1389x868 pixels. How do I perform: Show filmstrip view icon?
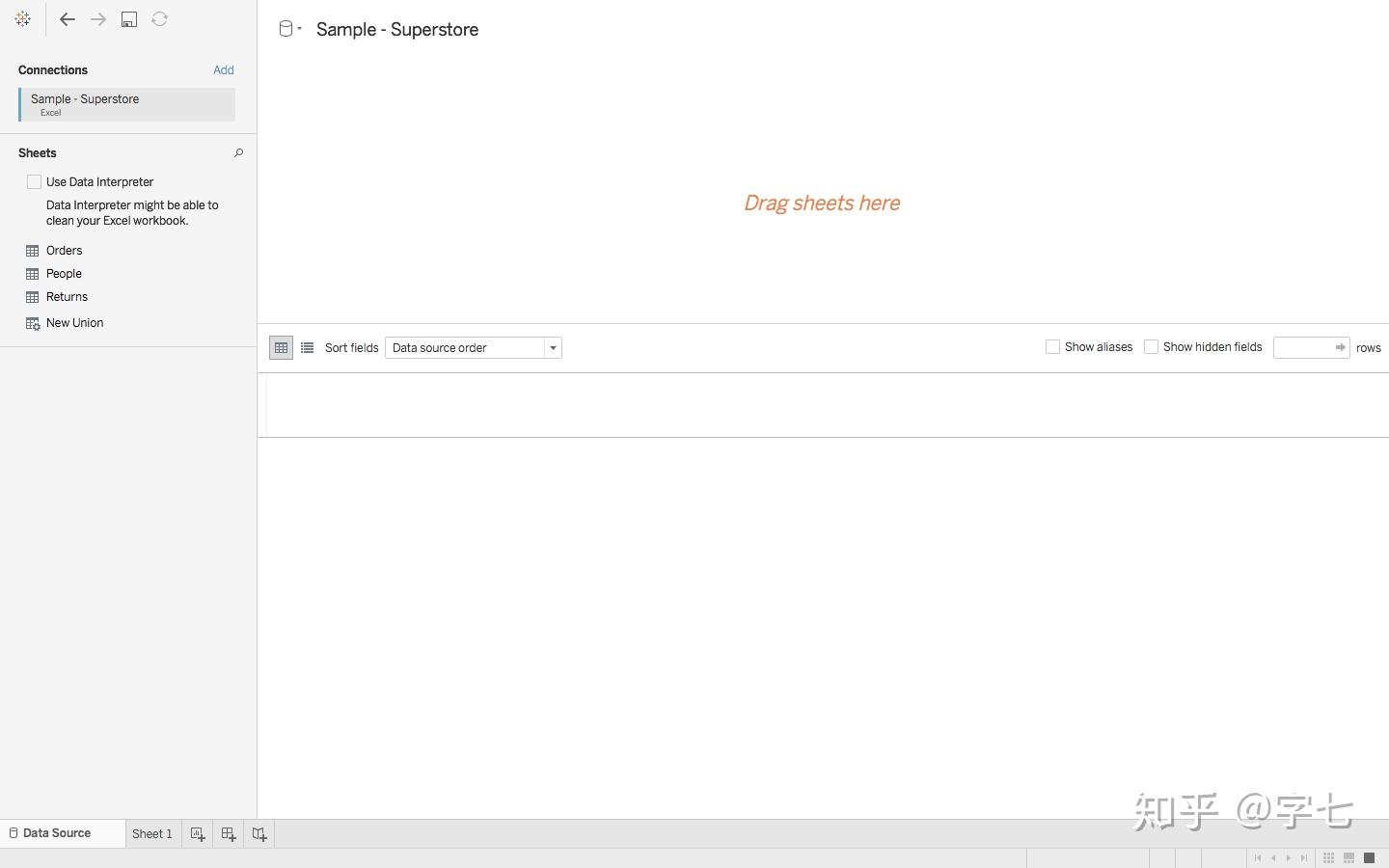tap(1348, 858)
